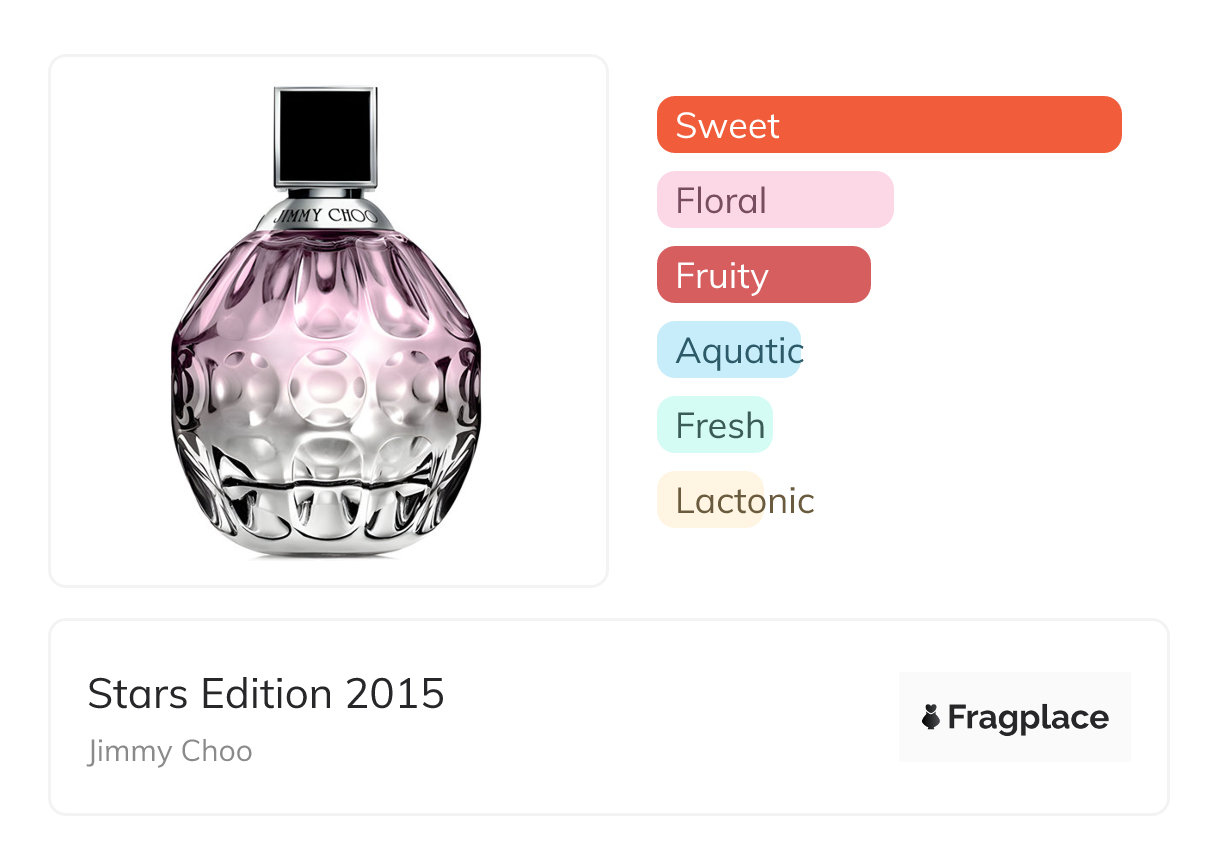
Task: Click the Fragplace wordmark text
Action: point(1028,718)
